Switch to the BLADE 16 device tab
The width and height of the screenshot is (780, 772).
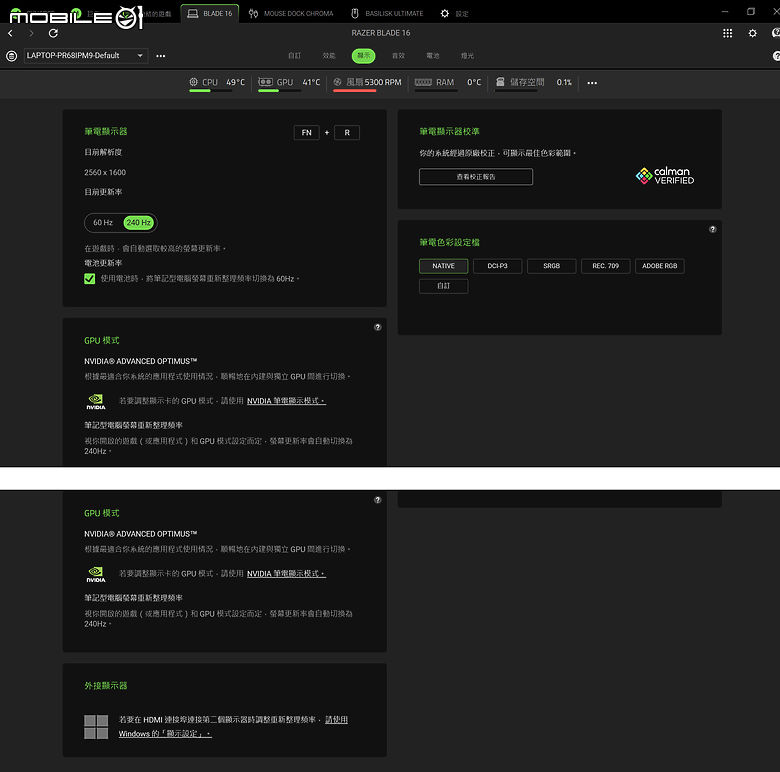210,13
